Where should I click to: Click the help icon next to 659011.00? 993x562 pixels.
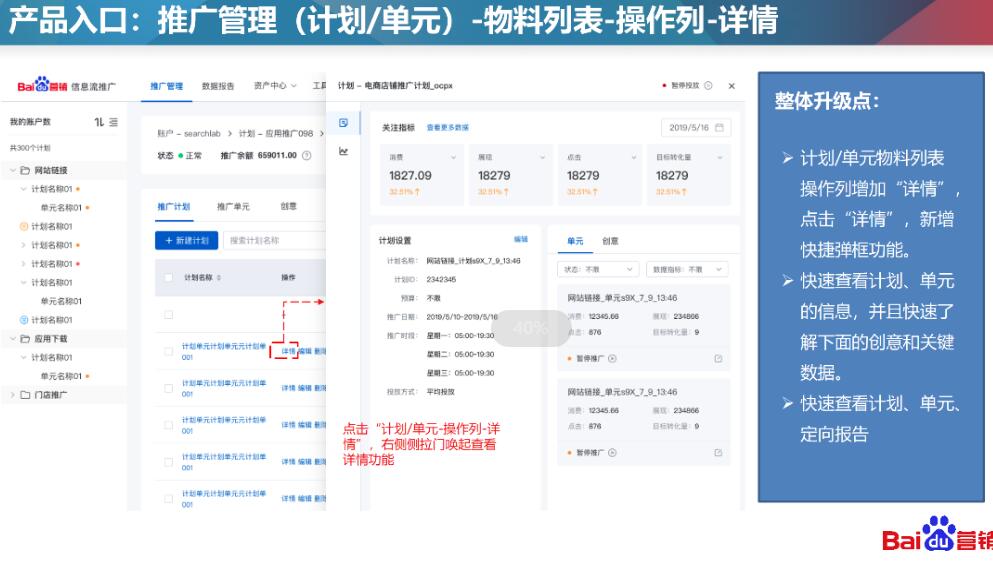pyautogui.click(x=307, y=156)
